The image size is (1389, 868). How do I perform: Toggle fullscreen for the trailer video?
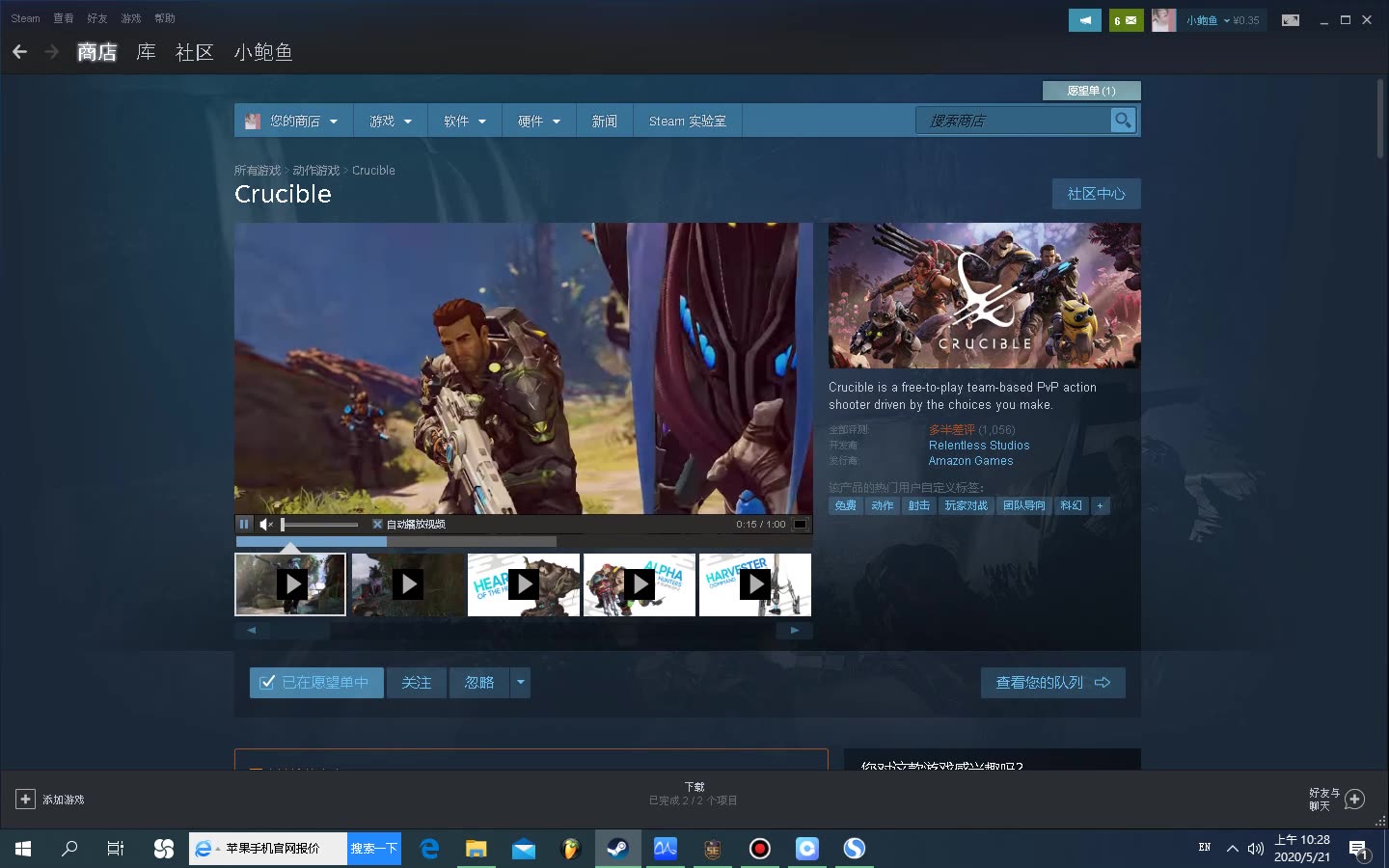[800, 524]
